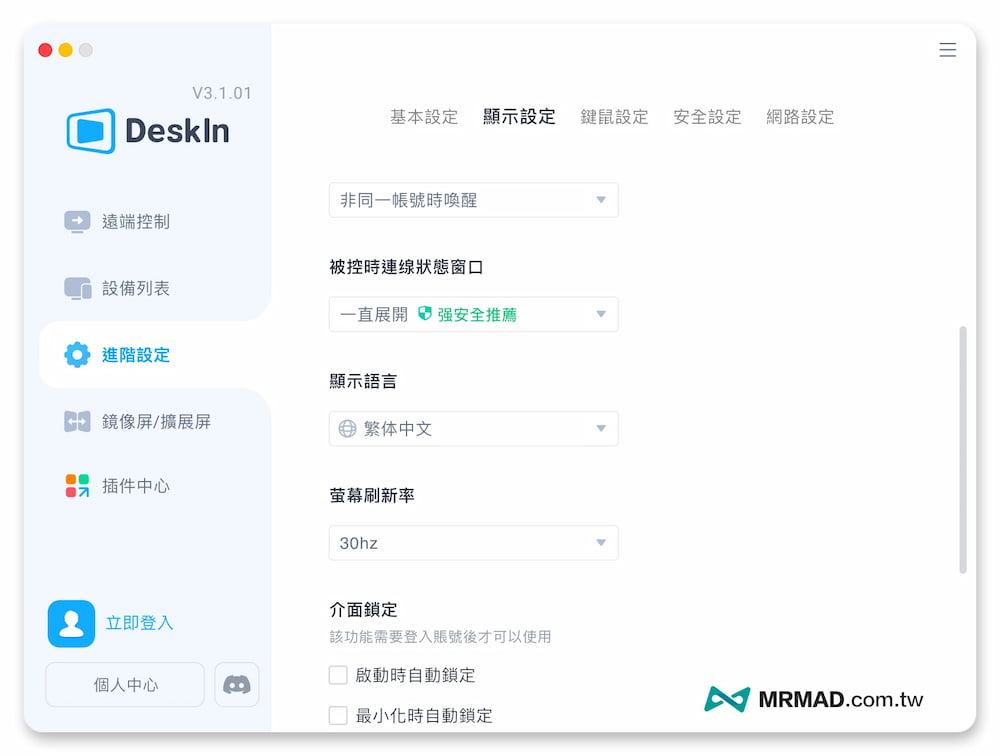
Task: Click the blue avatar icon beside 立即登入
Action: [x=71, y=623]
